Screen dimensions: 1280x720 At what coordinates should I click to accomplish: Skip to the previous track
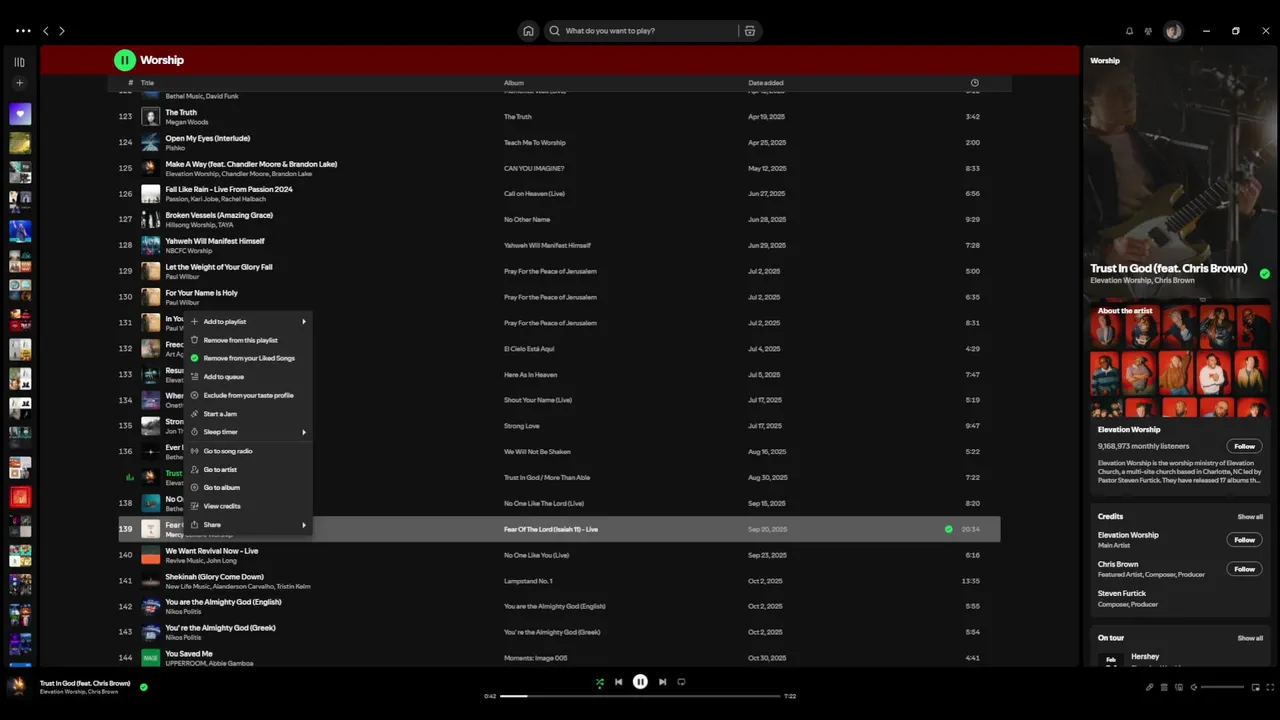pos(618,682)
